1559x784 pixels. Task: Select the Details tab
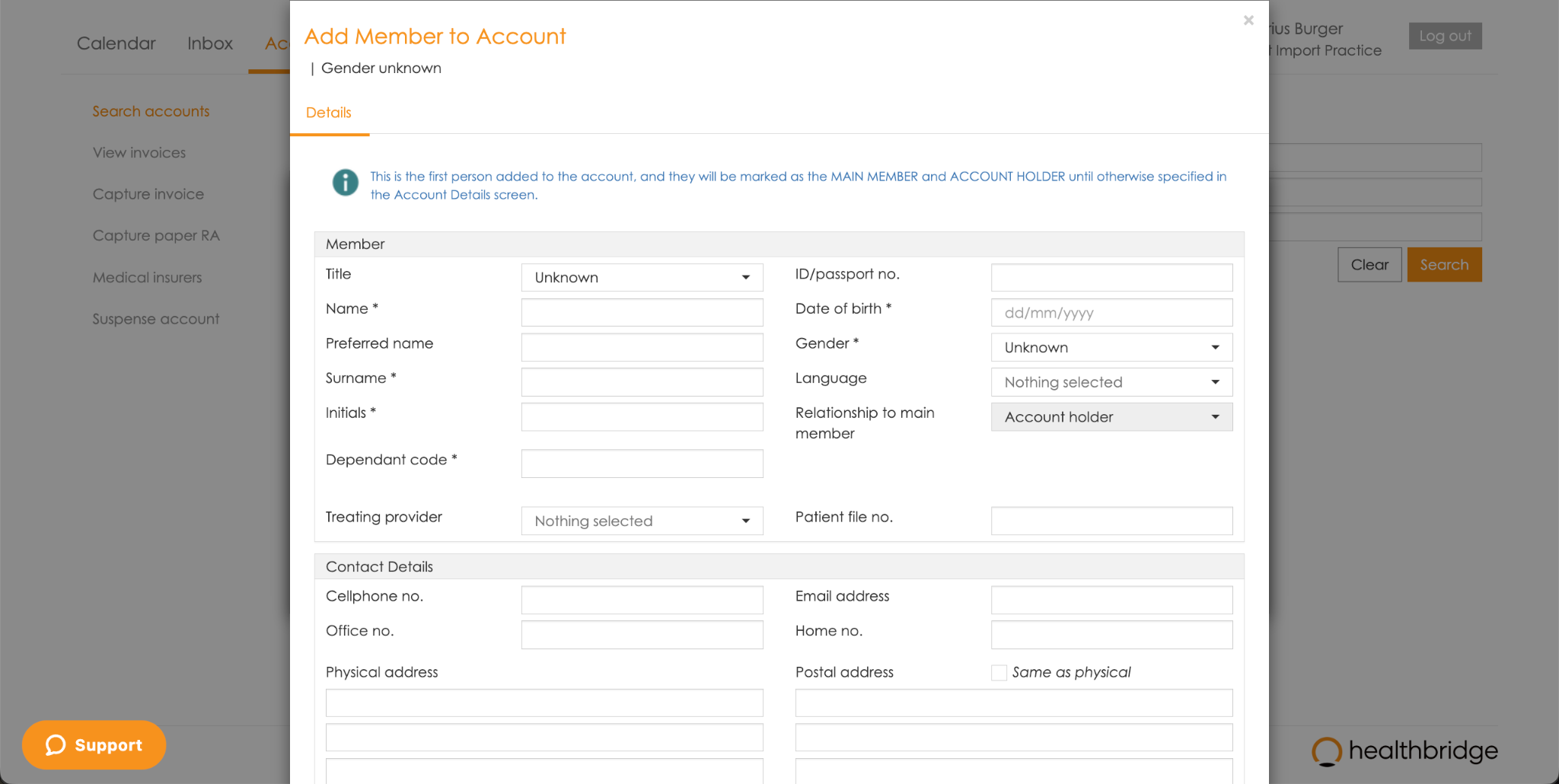pos(329,113)
